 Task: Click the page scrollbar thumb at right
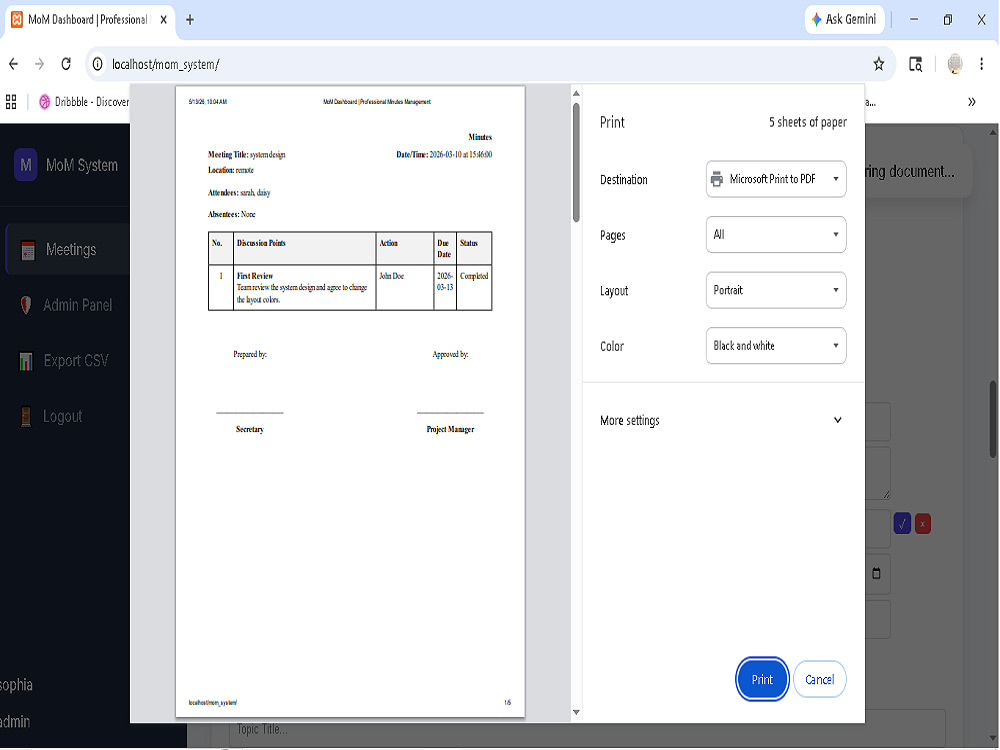coord(993,419)
